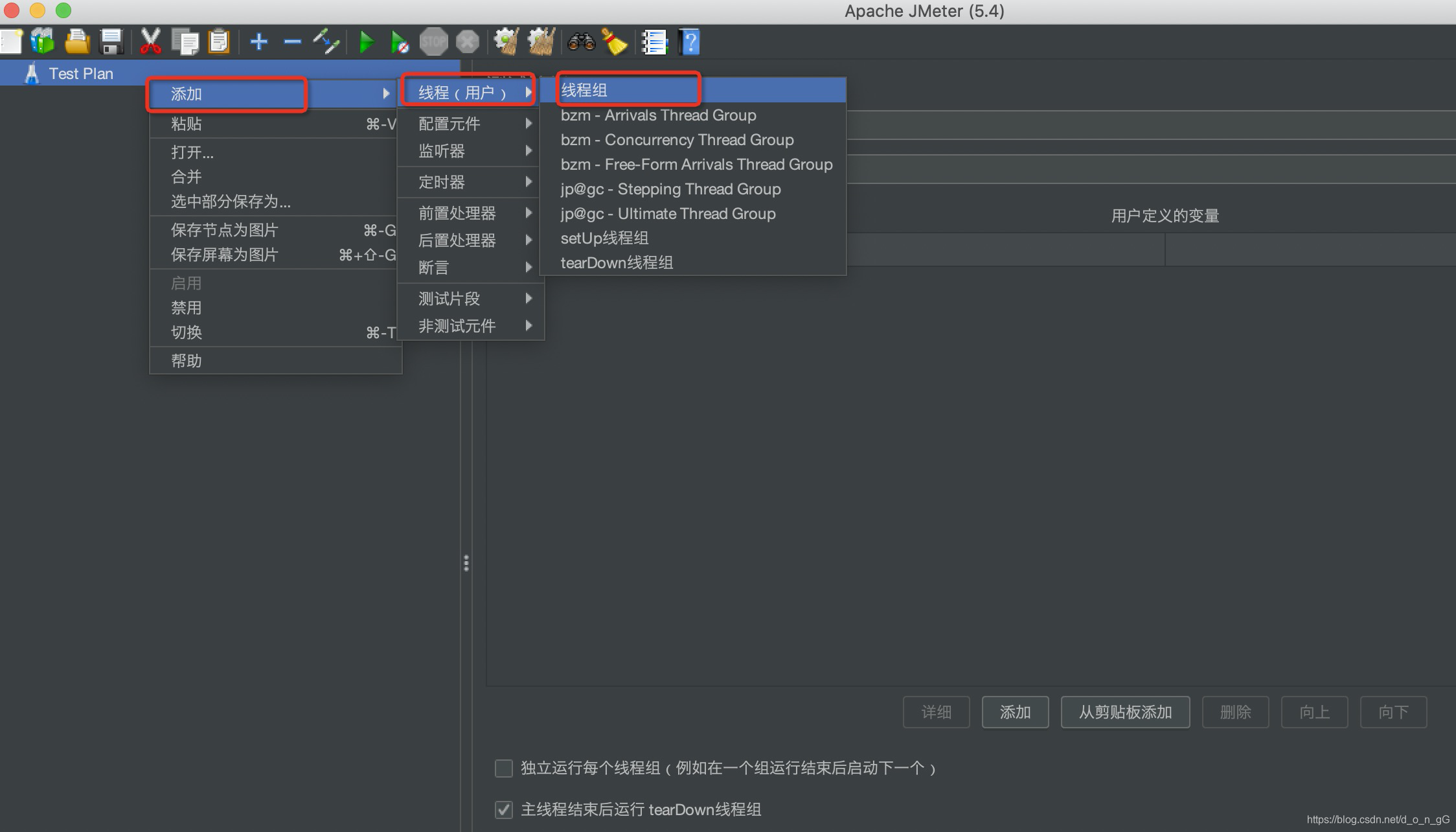The width and height of the screenshot is (1456, 832).
Task: Start the test with green play icon
Action: click(x=367, y=42)
